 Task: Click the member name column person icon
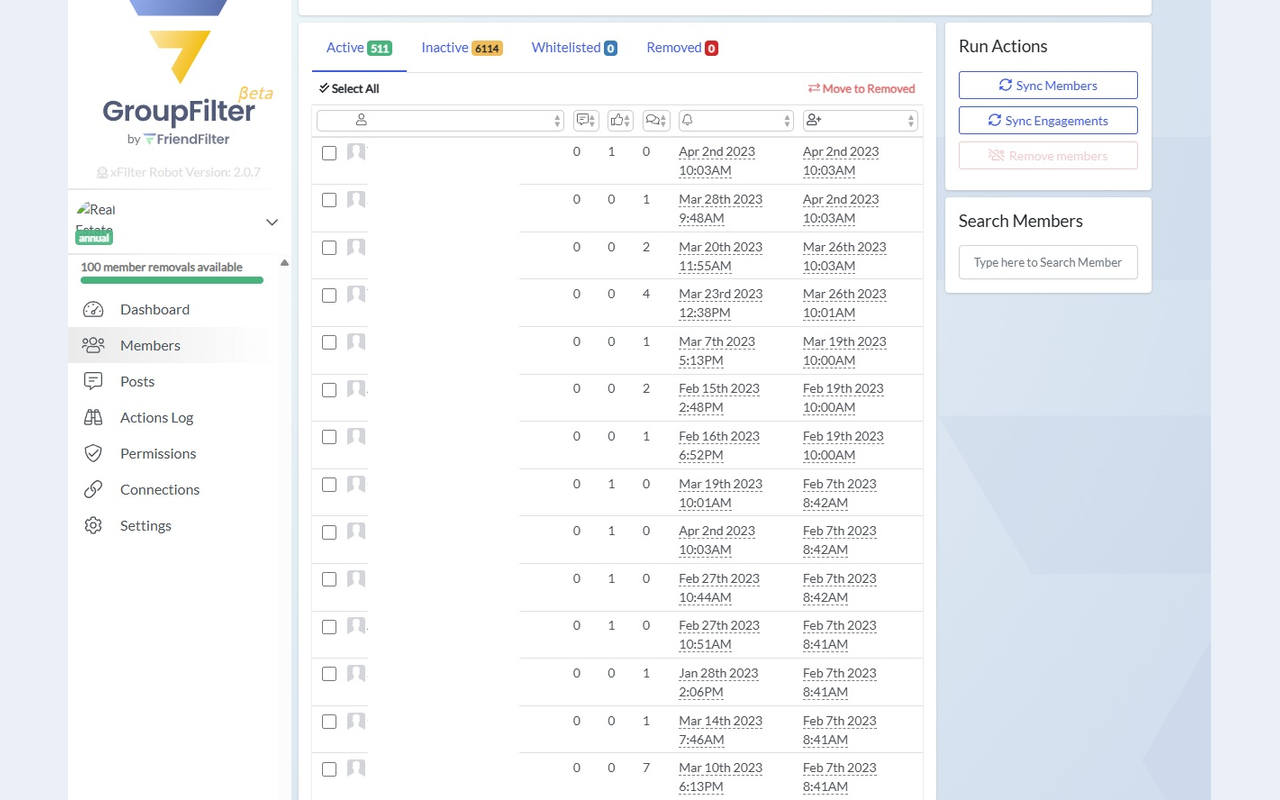pyautogui.click(x=361, y=120)
